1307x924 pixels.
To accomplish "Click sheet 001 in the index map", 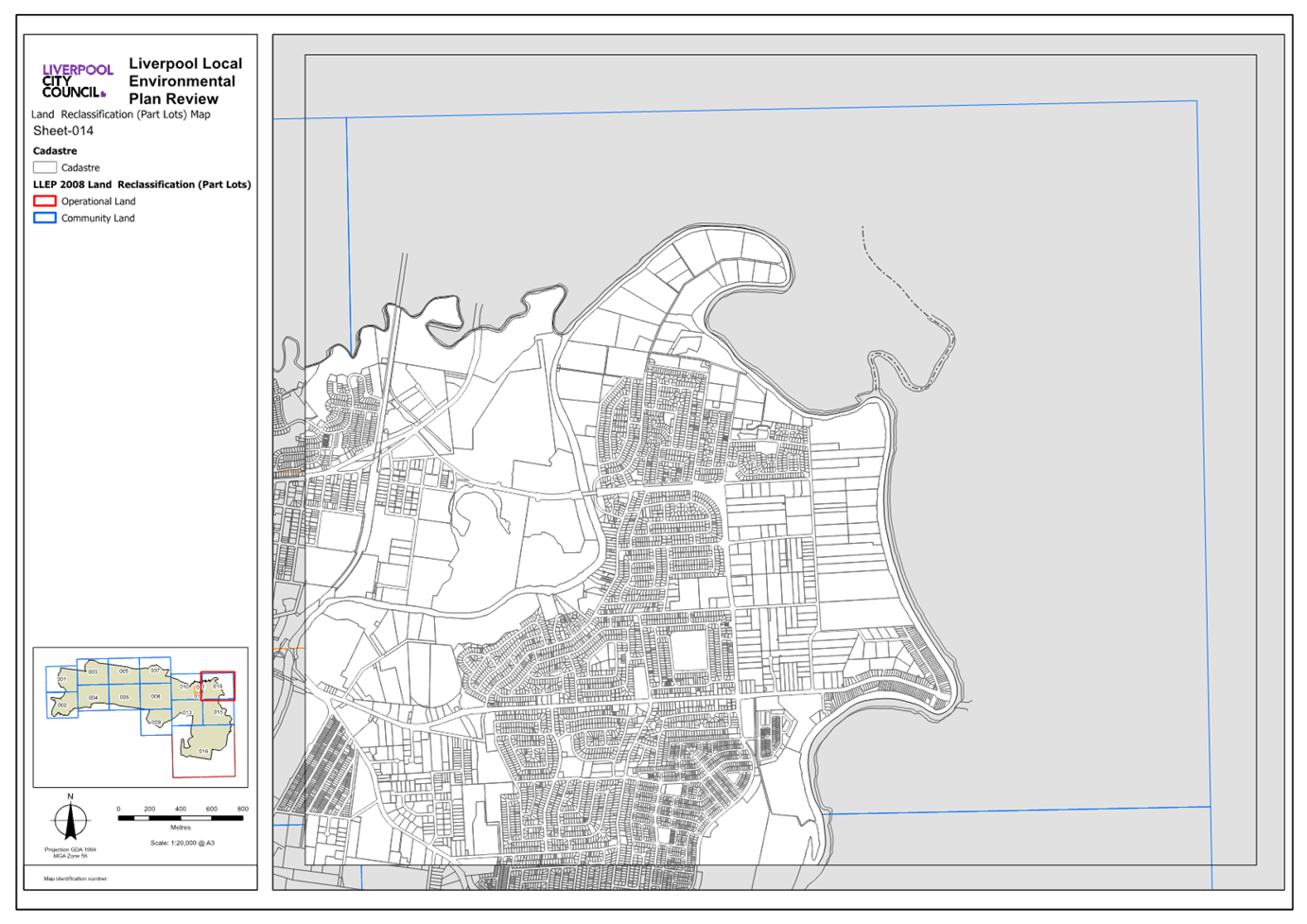I will tap(61, 679).
